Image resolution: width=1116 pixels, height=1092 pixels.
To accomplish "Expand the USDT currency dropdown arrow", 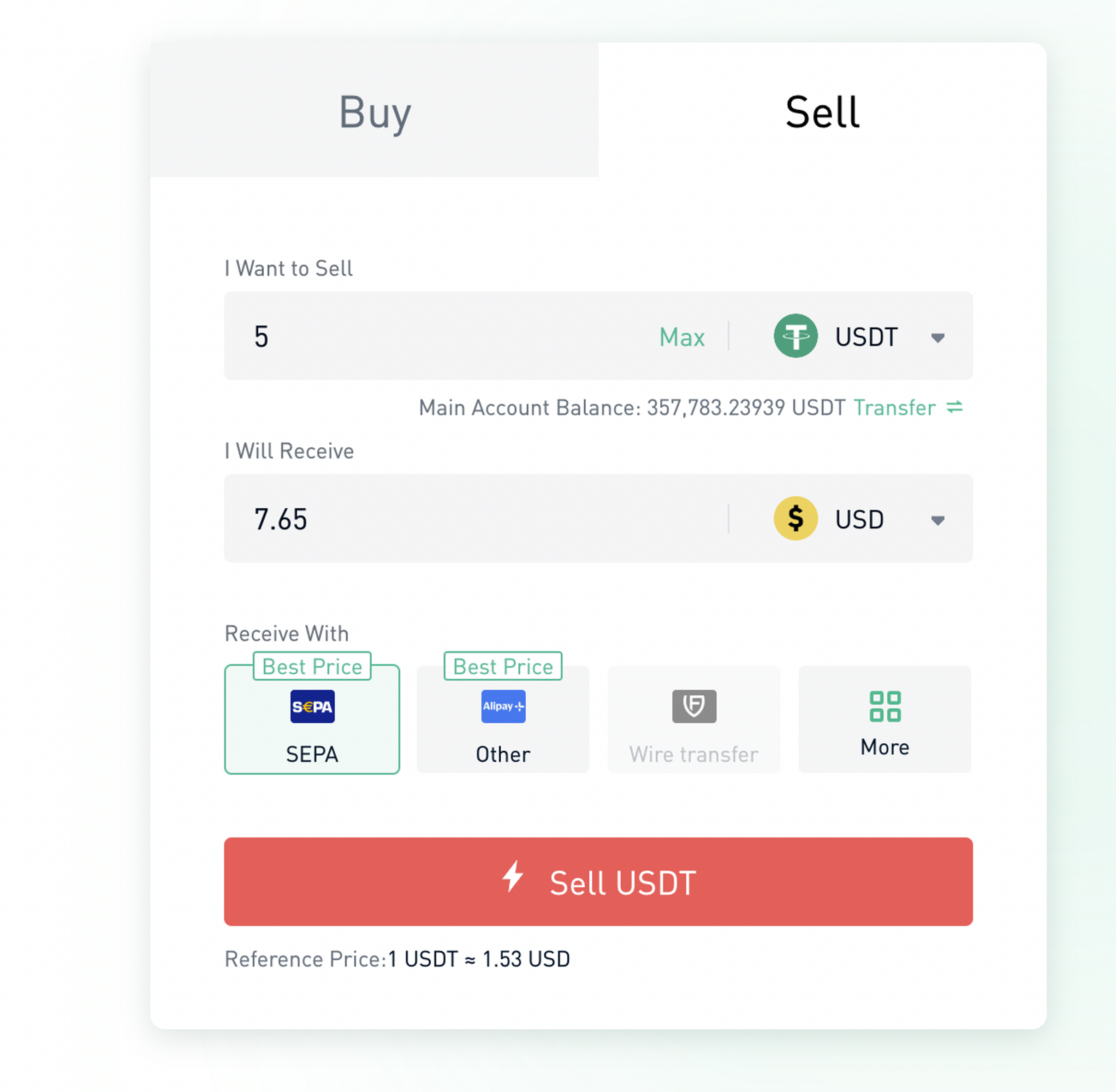I will [x=938, y=338].
